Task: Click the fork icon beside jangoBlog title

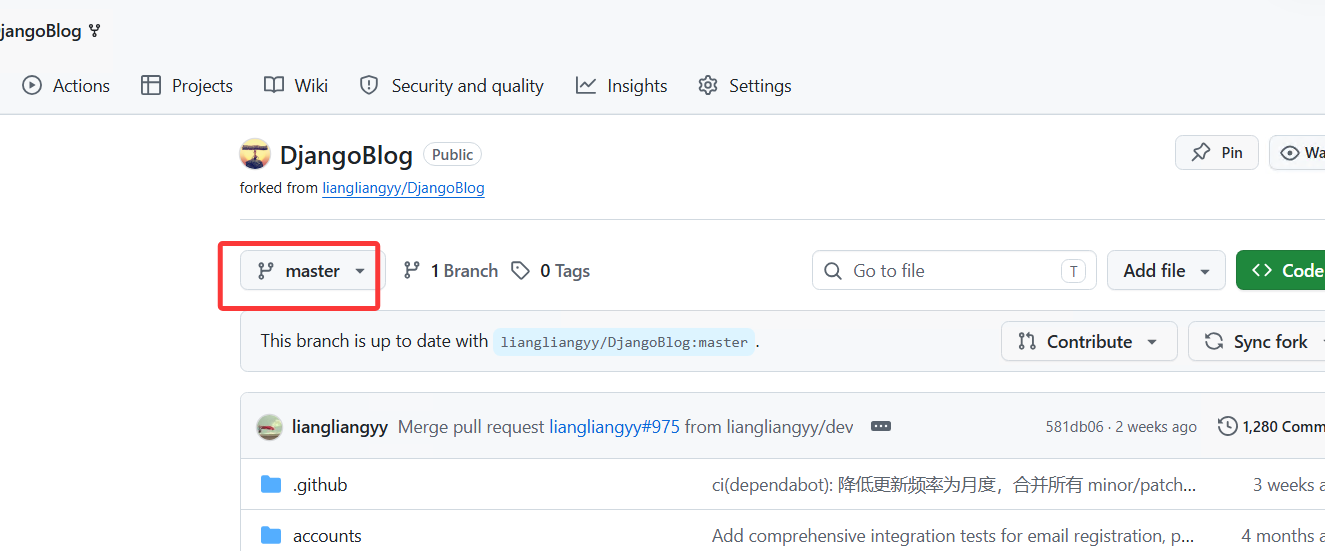Action: coord(95,31)
